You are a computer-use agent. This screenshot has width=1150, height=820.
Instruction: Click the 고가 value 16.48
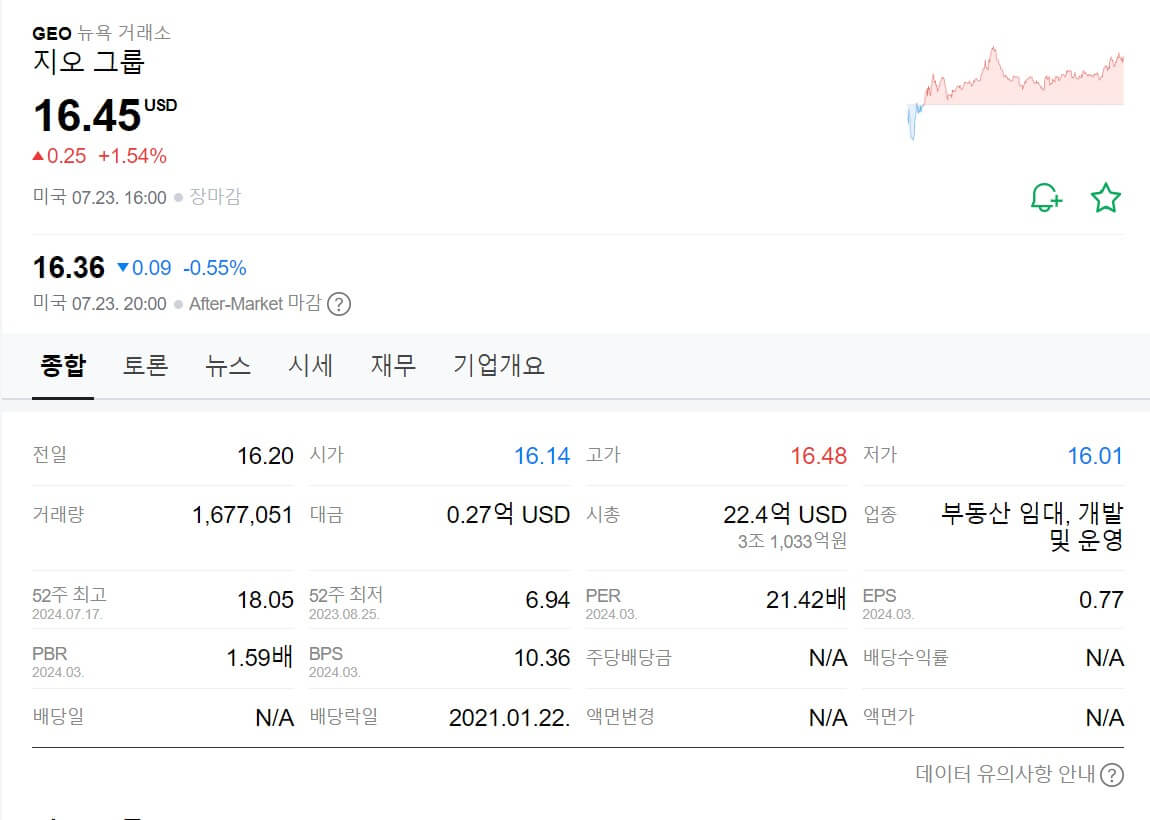coord(817,455)
